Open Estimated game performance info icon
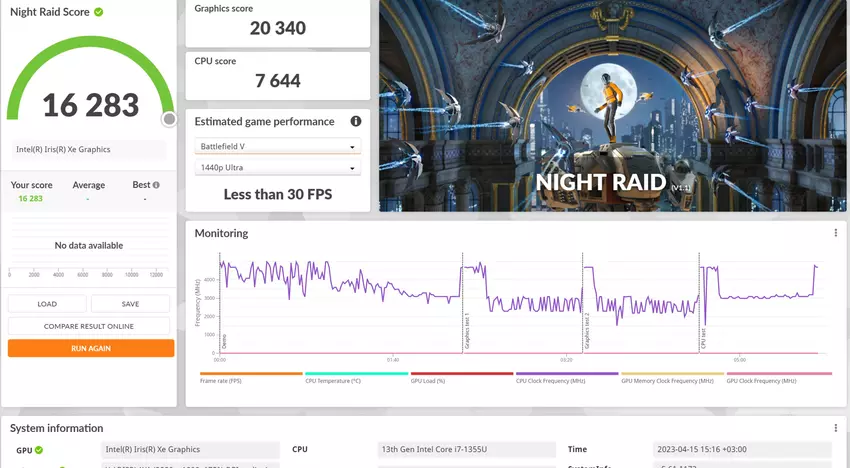Screen dimensions: 850x468 pyautogui.click(x=355, y=121)
